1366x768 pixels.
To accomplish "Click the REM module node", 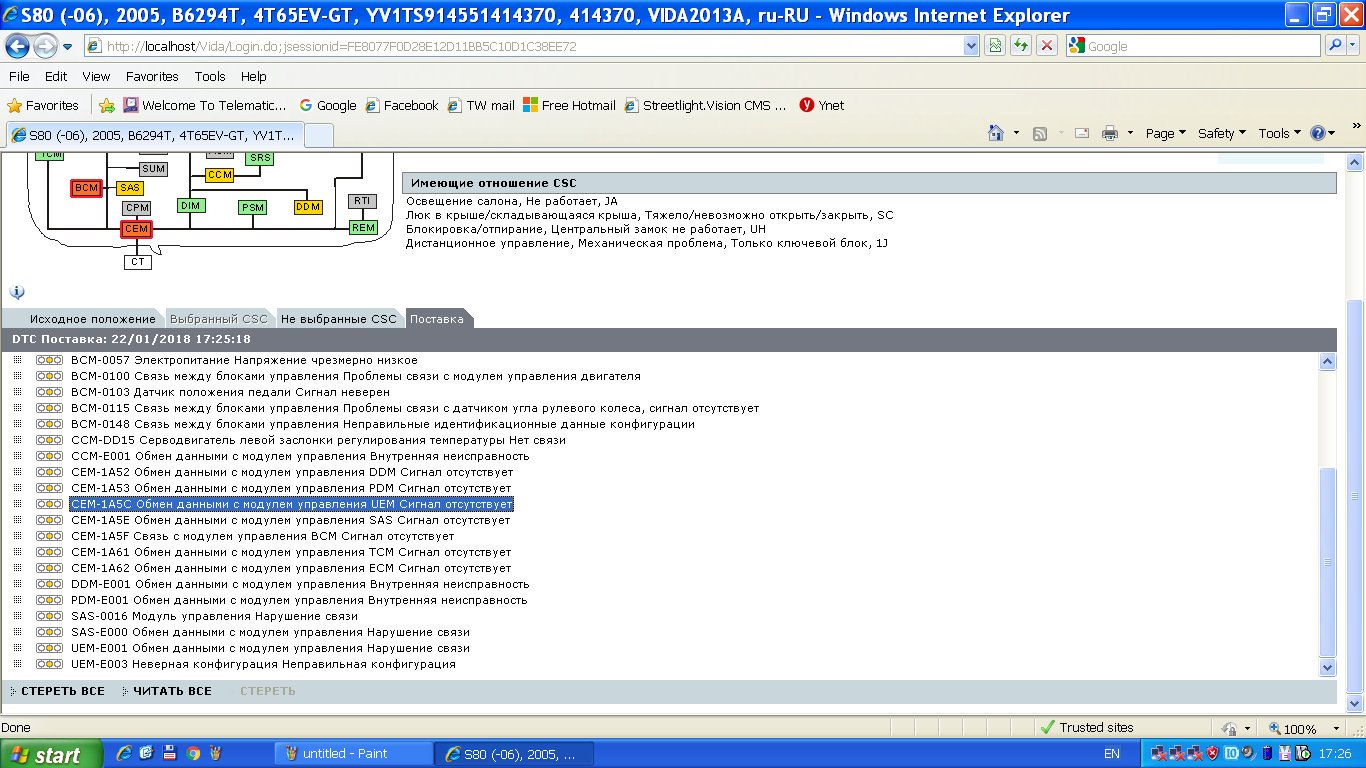I will point(363,227).
